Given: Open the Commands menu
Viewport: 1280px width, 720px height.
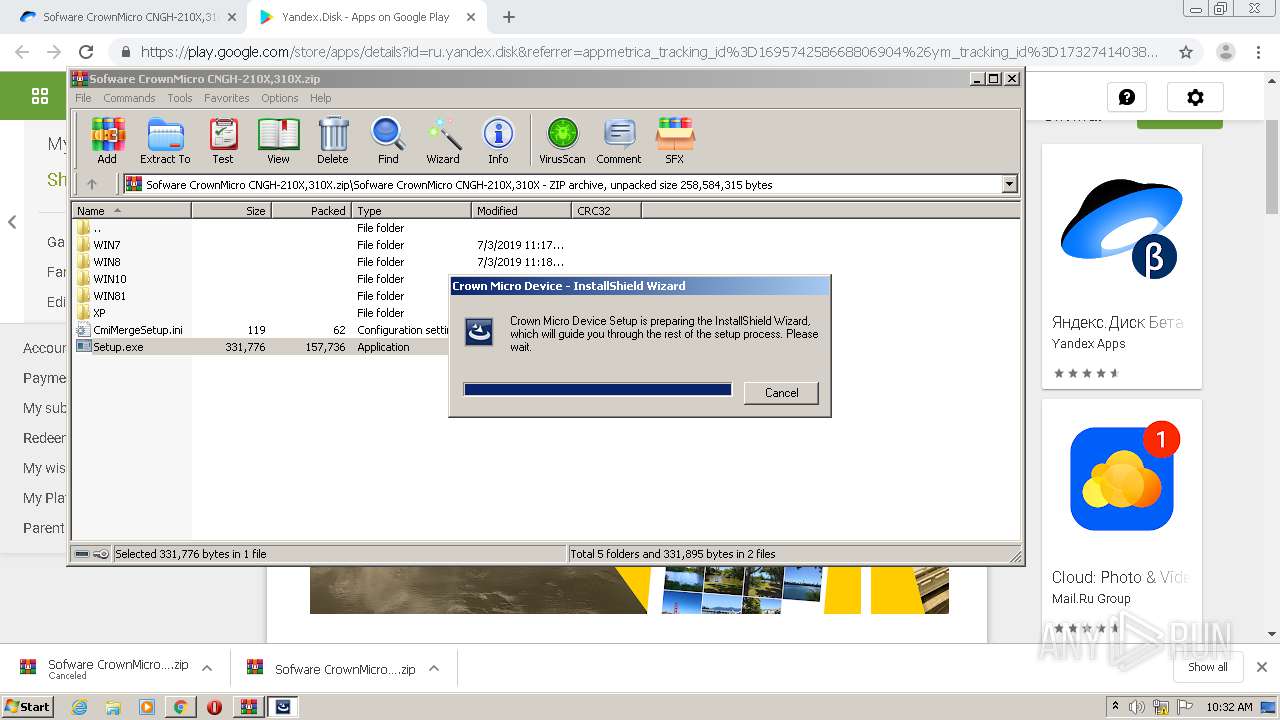Looking at the screenshot, I should click(129, 98).
